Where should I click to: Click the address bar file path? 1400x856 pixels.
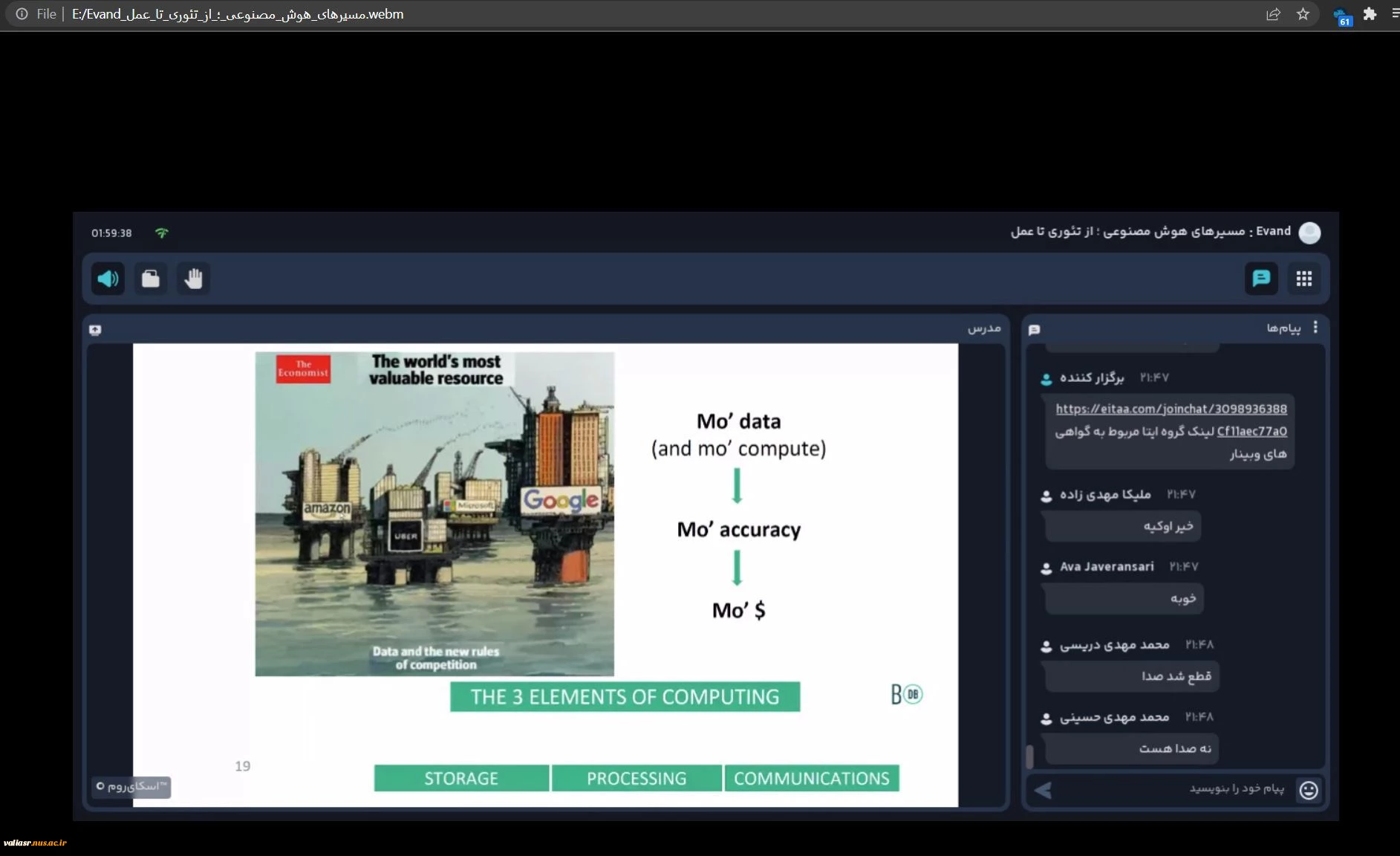pyautogui.click(x=238, y=14)
